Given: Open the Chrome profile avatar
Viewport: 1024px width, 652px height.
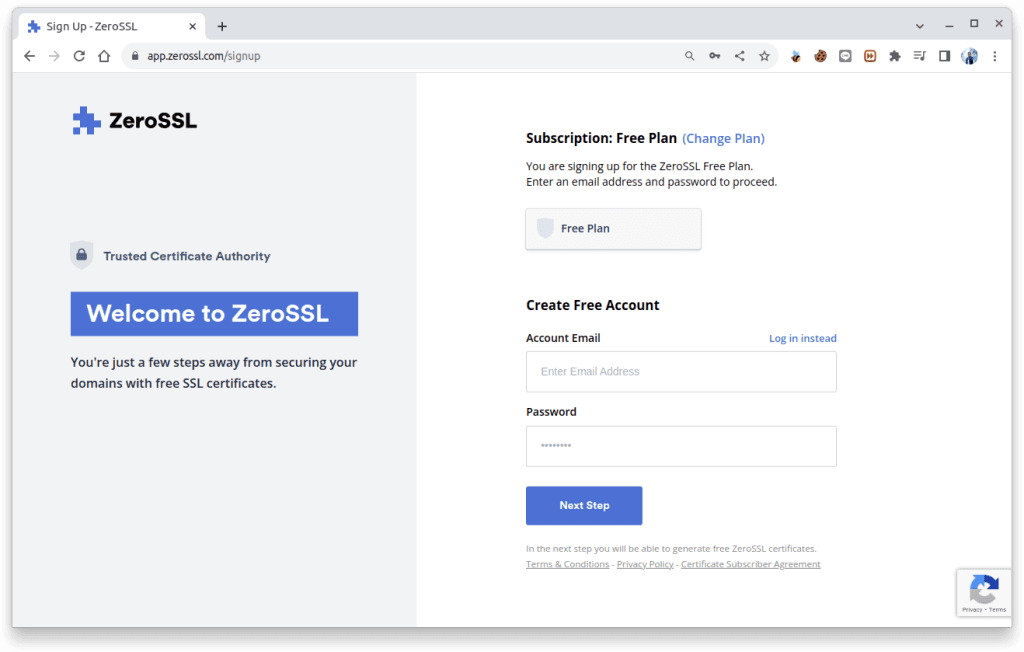Looking at the screenshot, I should [969, 56].
